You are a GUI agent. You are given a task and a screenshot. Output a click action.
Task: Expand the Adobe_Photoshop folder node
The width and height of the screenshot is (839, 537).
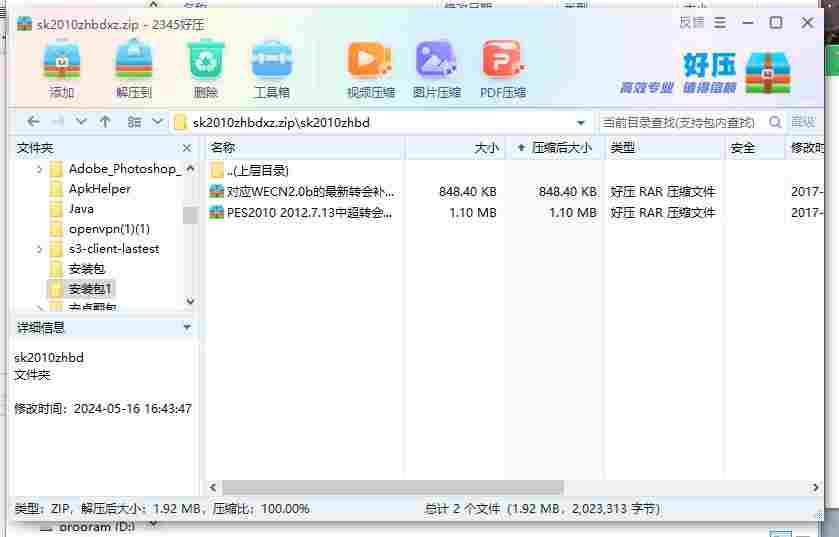[x=39, y=170]
